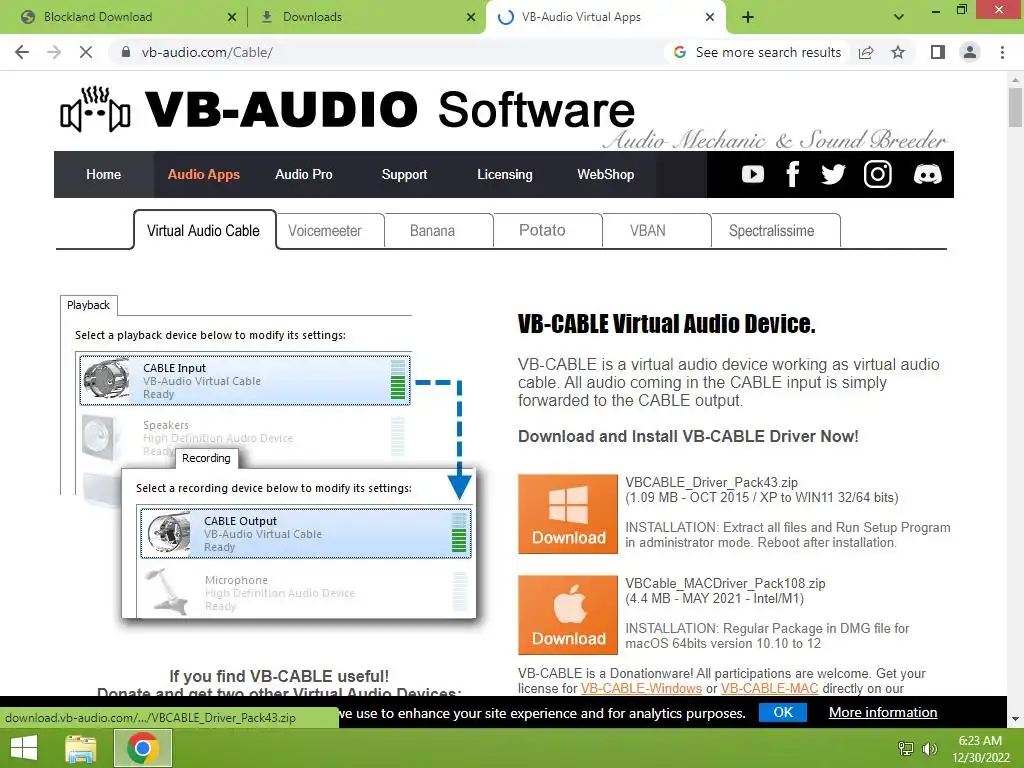Open the Licensing menu
The width and height of the screenshot is (1024, 768).
click(x=505, y=174)
